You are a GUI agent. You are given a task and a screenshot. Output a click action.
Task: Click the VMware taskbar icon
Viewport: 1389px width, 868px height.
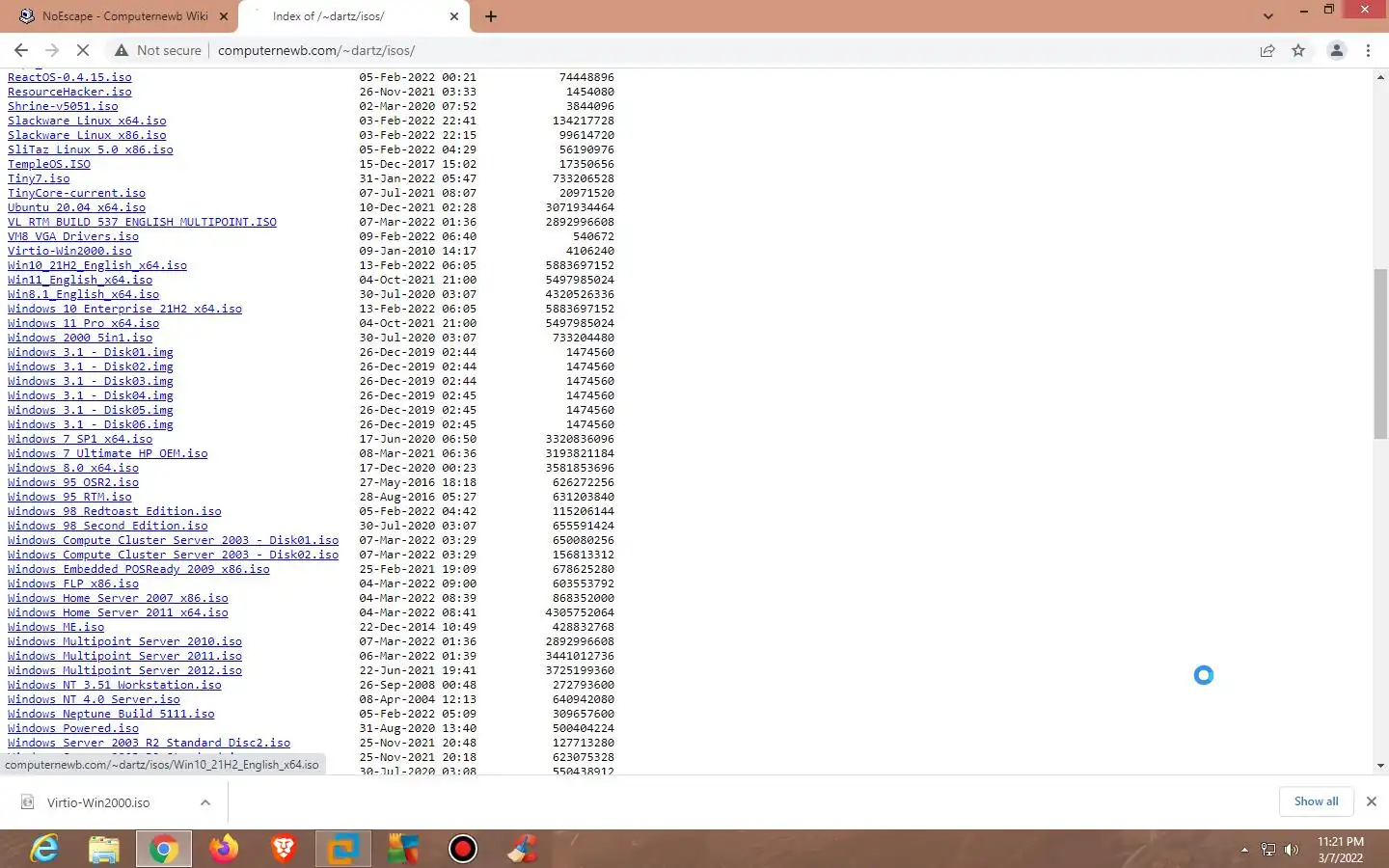(x=343, y=849)
